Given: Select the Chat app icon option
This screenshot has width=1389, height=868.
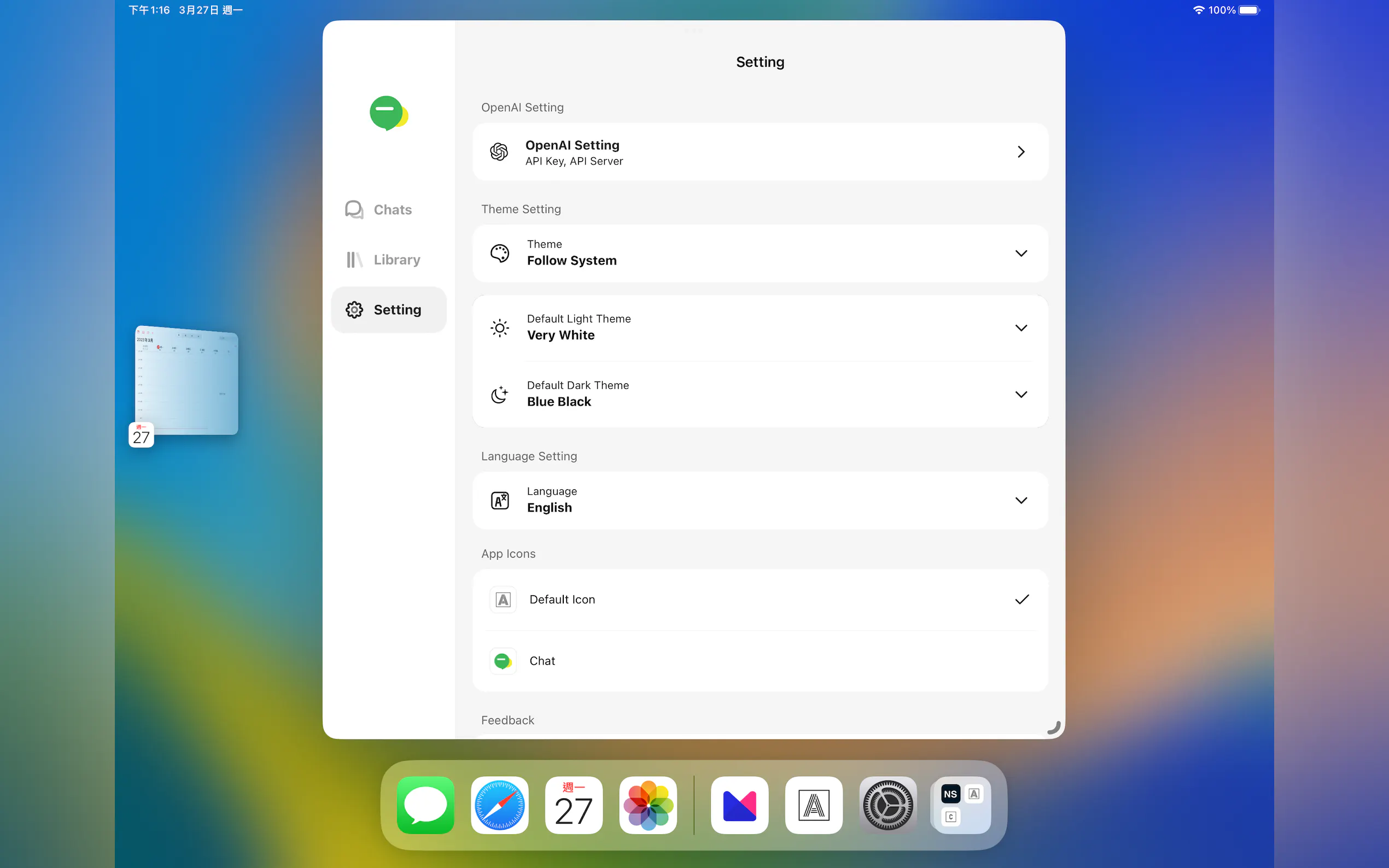Looking at the screenshot, I should click(760, 661).
